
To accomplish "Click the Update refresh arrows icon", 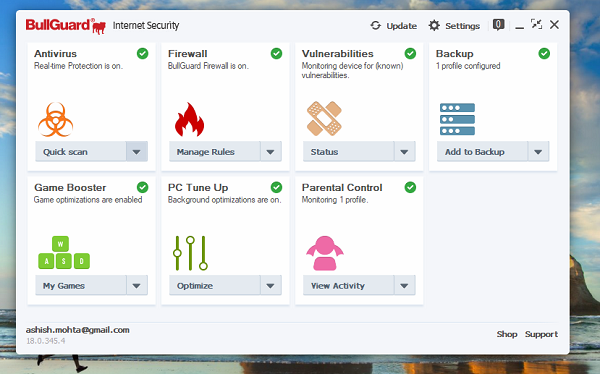I will (375, 26).
